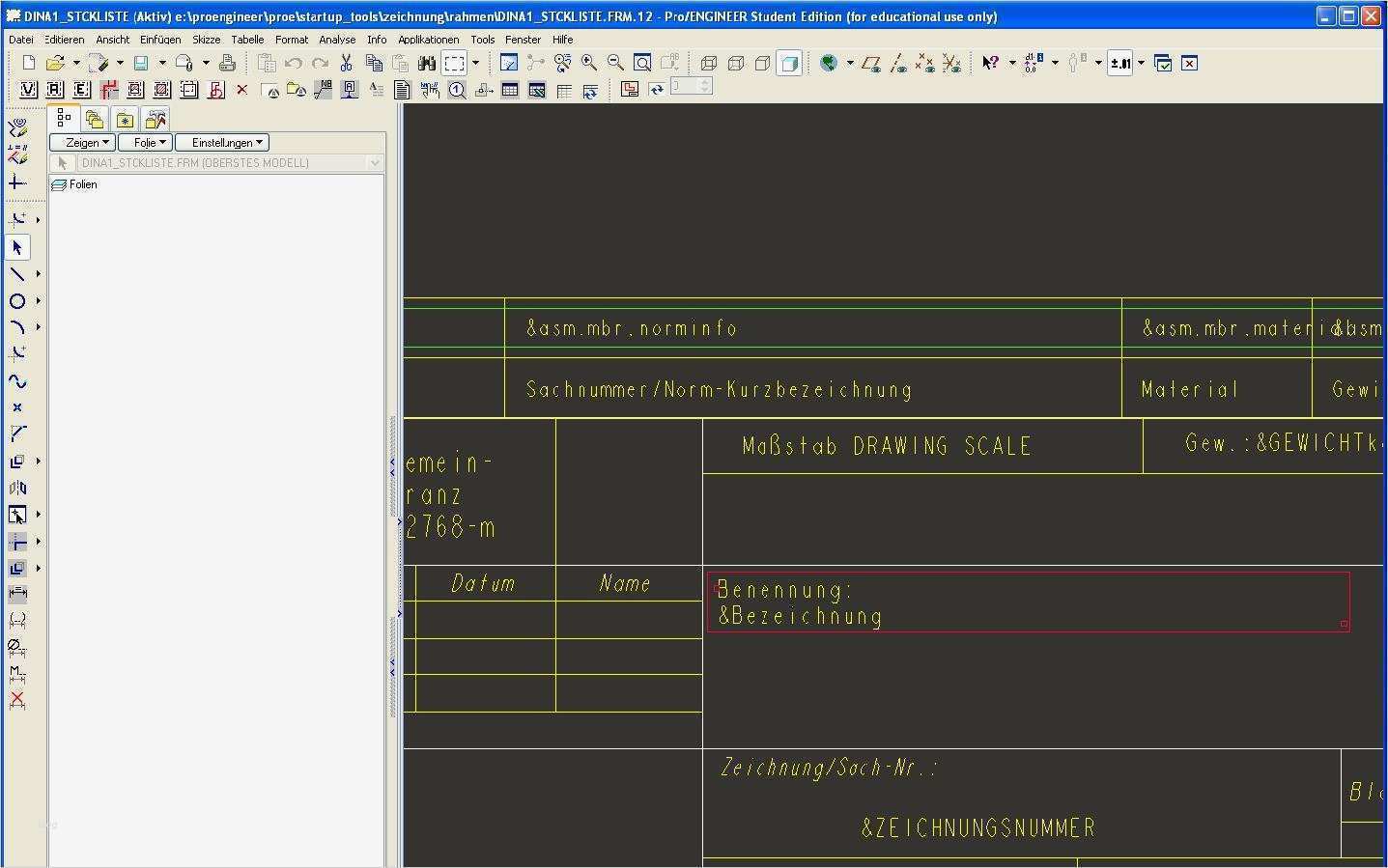Select the line sketch tool

pos(17,274)
